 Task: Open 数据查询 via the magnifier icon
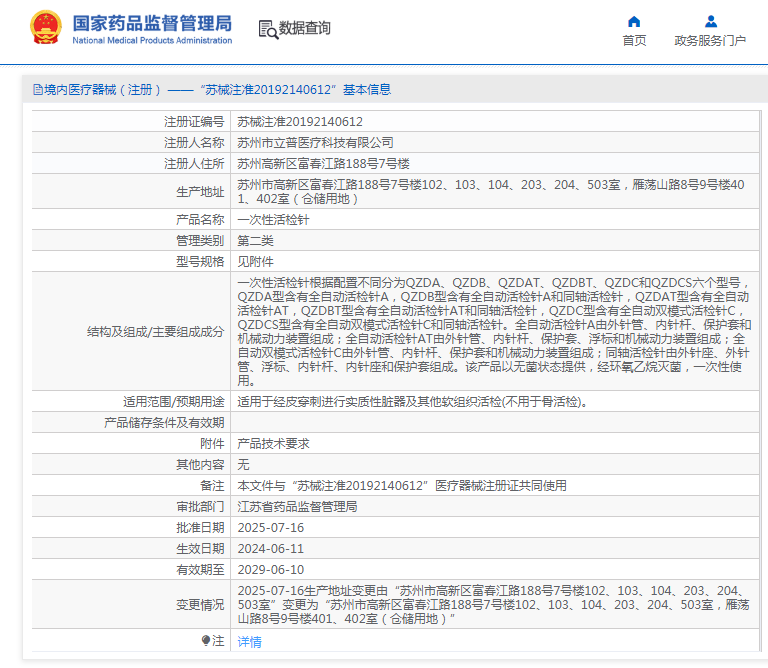pyautogui.click(x=268, y=29)
